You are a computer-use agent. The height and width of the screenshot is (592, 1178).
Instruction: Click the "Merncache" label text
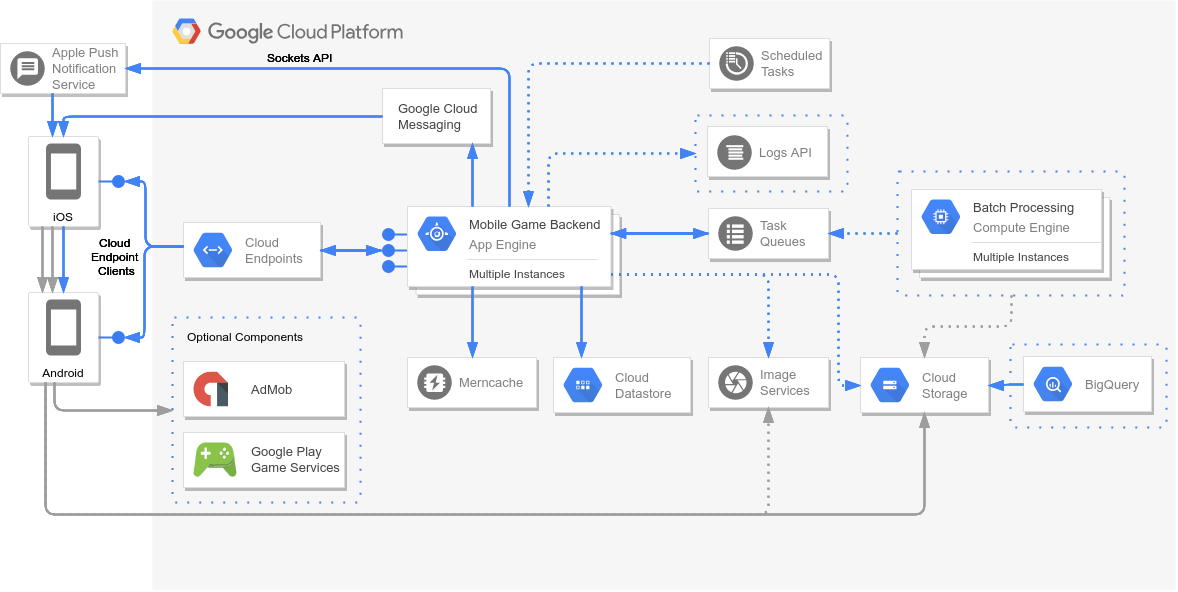point(491,382)
